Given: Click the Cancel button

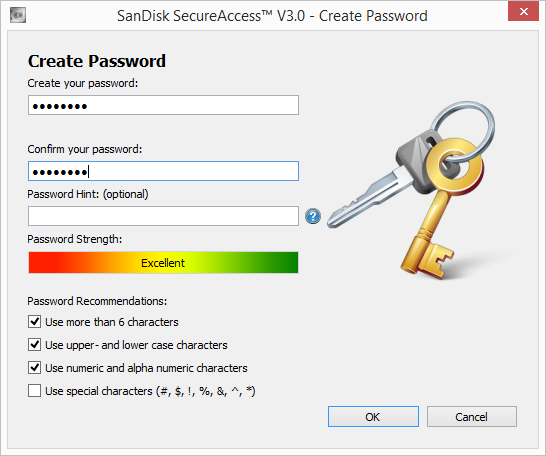Looking at the screenshot, I should (472, 416).
